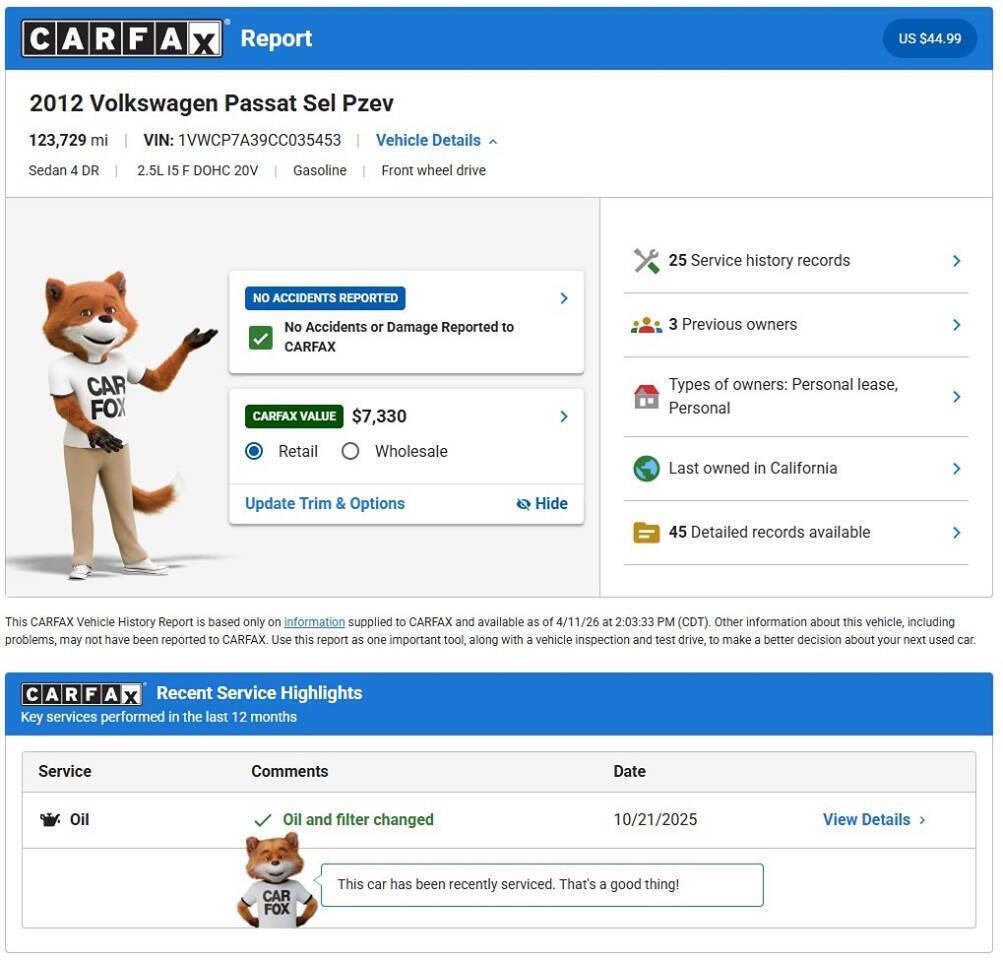Screen dimensions: 1003x960
Task: Click View Details for the oil service
Action: pos(866,820)
